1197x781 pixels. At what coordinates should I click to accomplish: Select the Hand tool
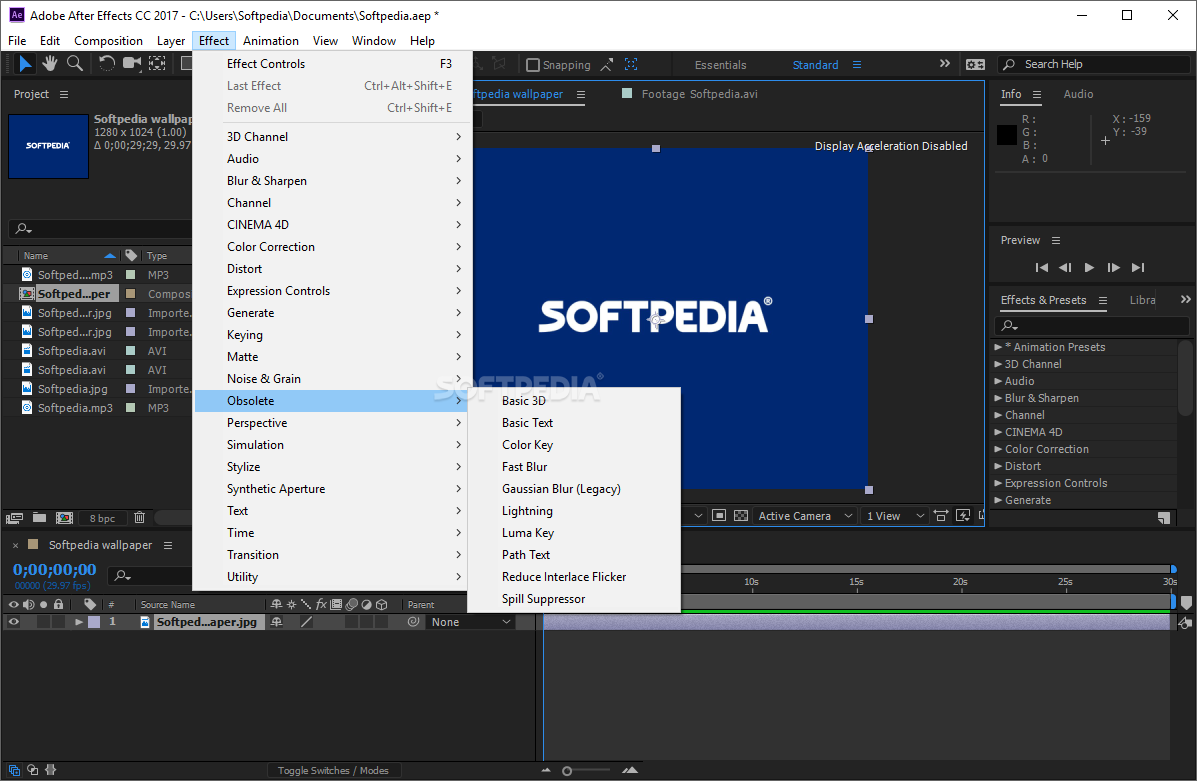click(x=50, y=64)
